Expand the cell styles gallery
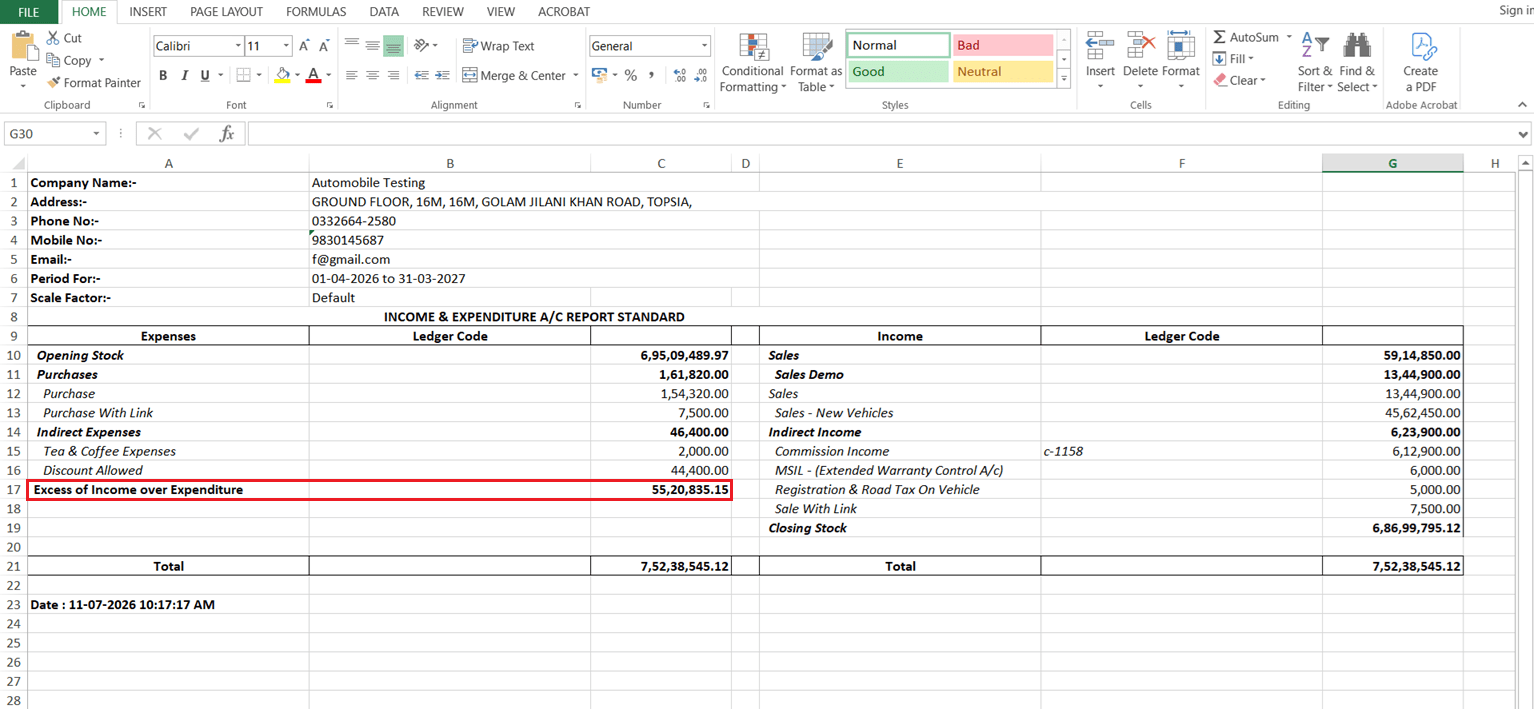Image resolution: width=1534 pixels, height=709 pixels. point(1064,79)
